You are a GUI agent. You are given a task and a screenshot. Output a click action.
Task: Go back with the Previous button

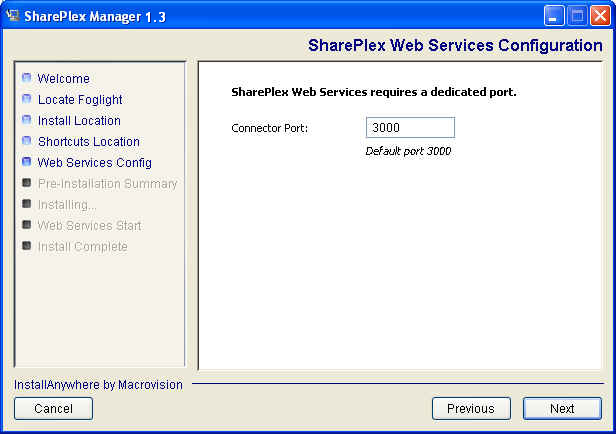point(471,408)
